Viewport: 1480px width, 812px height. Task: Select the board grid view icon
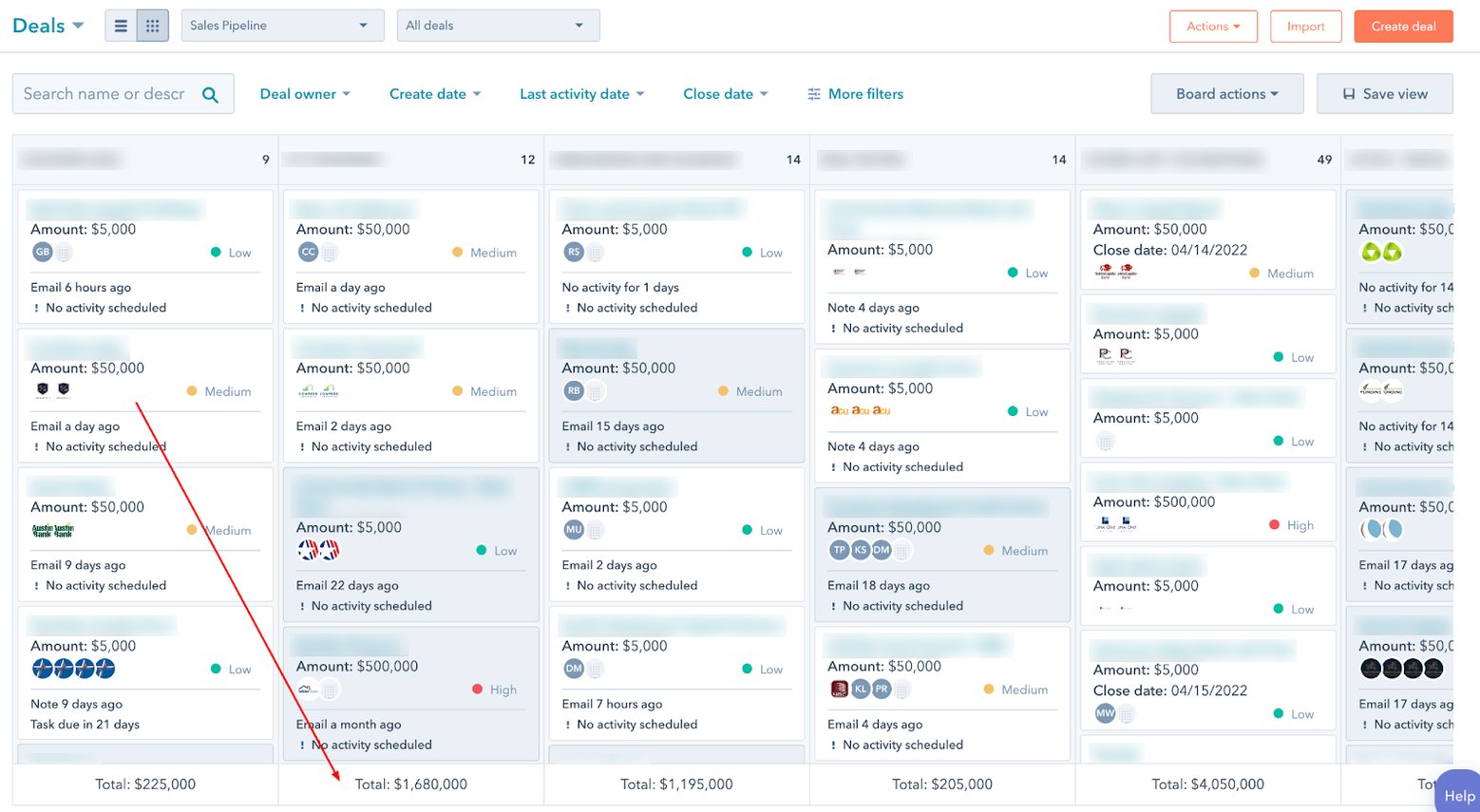pos(152,24)
